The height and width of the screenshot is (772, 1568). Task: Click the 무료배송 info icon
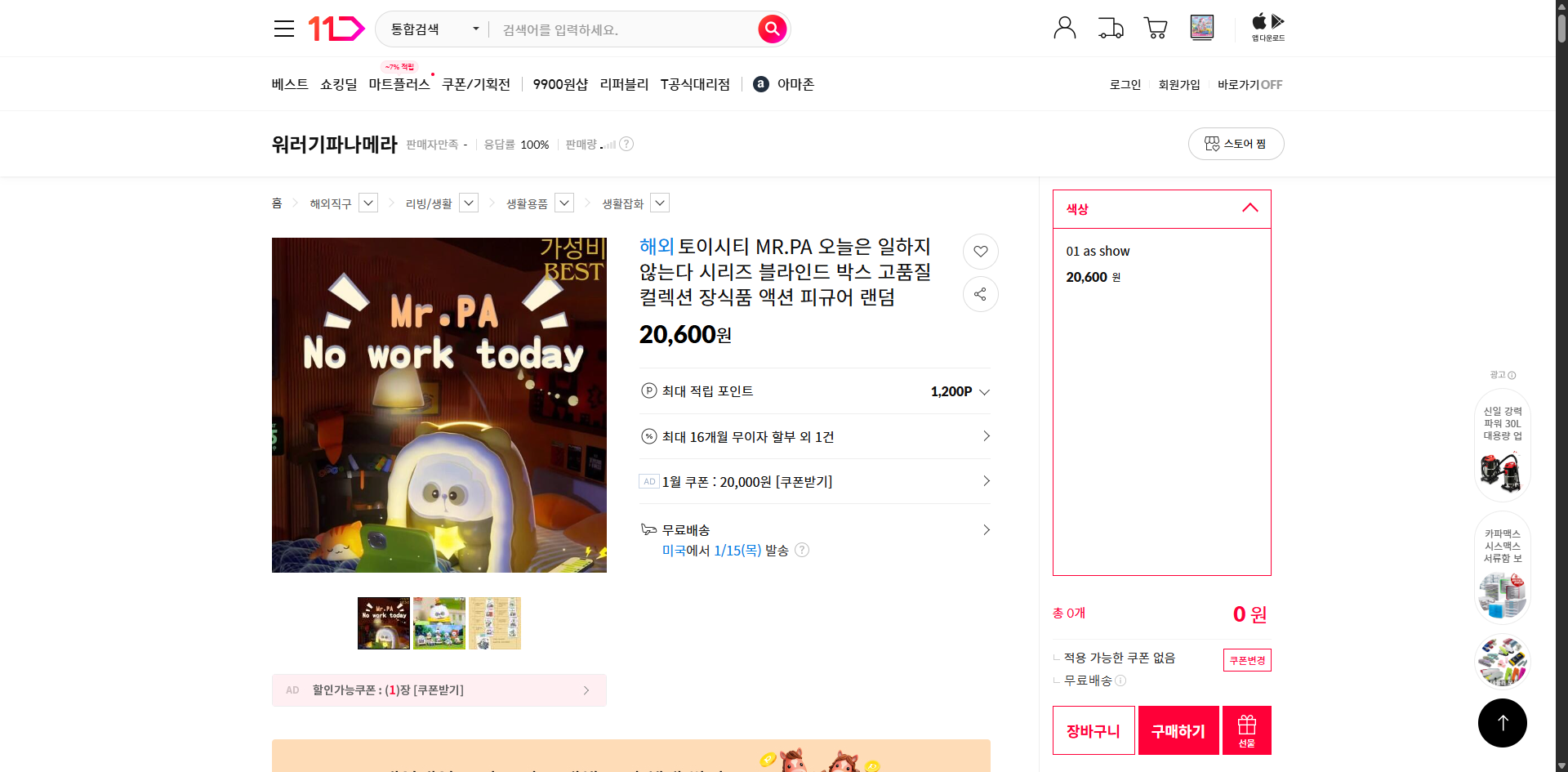pos(1122,681)
